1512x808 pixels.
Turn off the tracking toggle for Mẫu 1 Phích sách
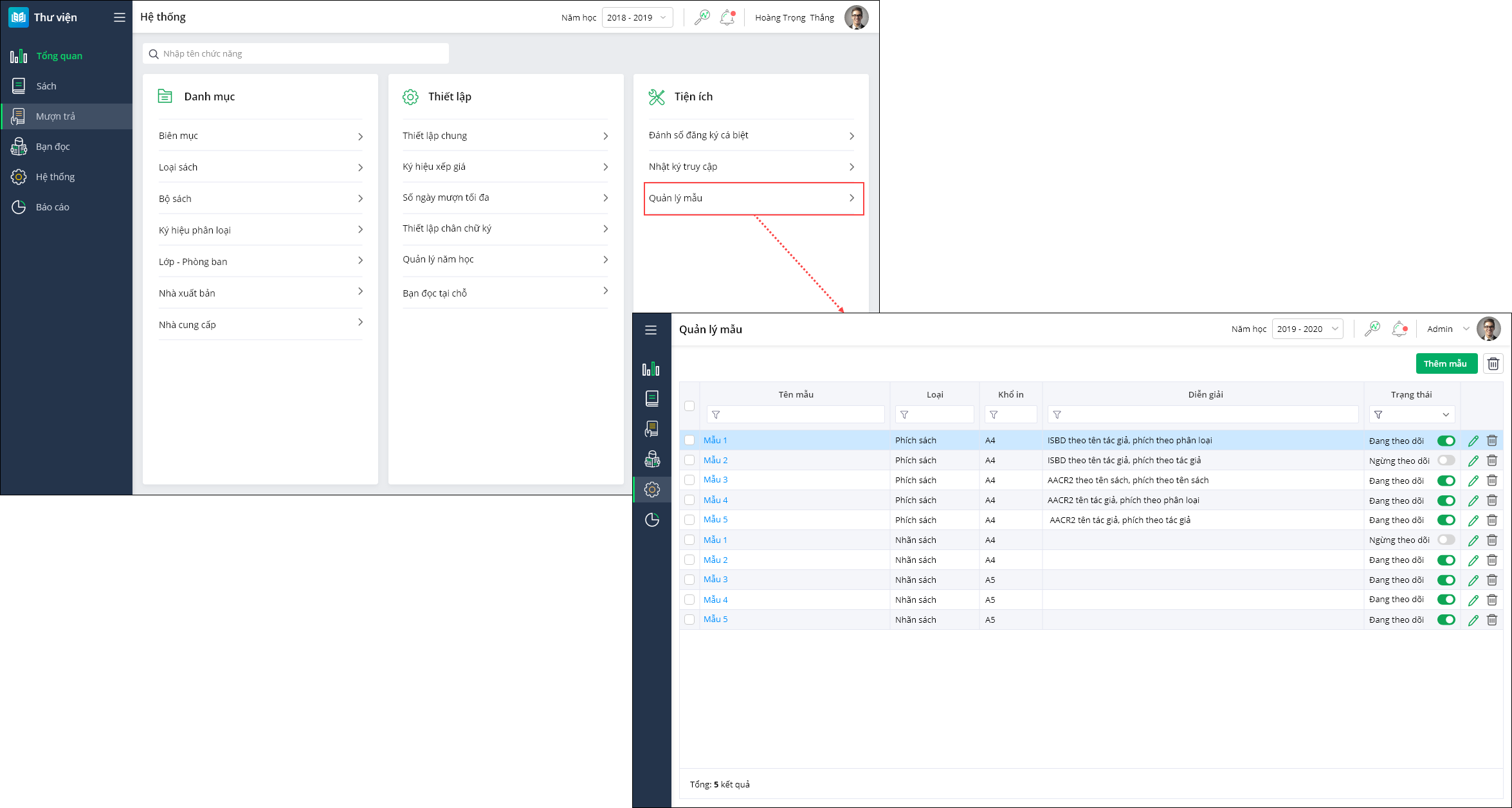pyautogui.click(x=1446, y=441)
